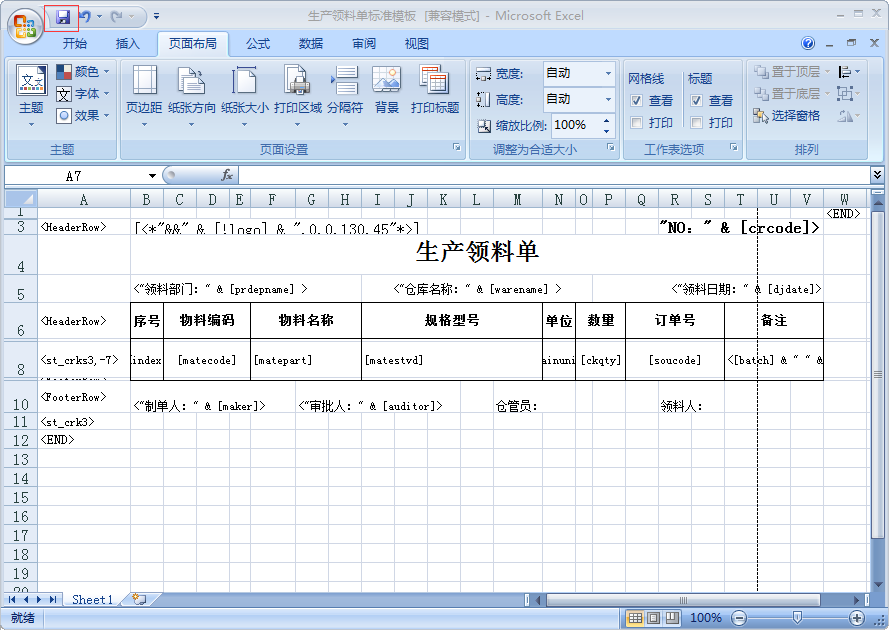This screenshot has width=889, height=630.
Task: Toggle Gridlines View (查看) checkbox
Action: point(636,101)
